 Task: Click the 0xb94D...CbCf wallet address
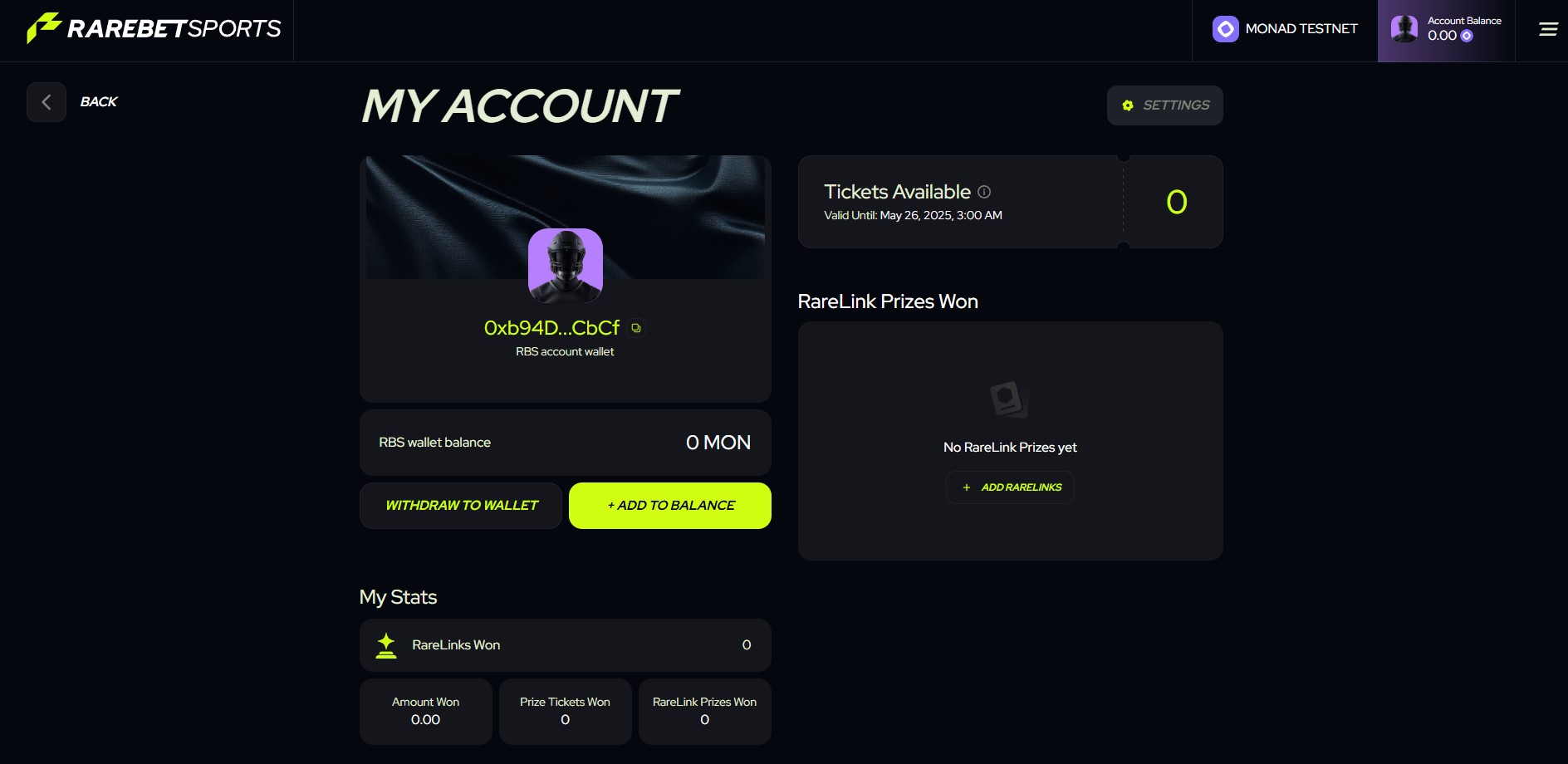click(551, 328)
